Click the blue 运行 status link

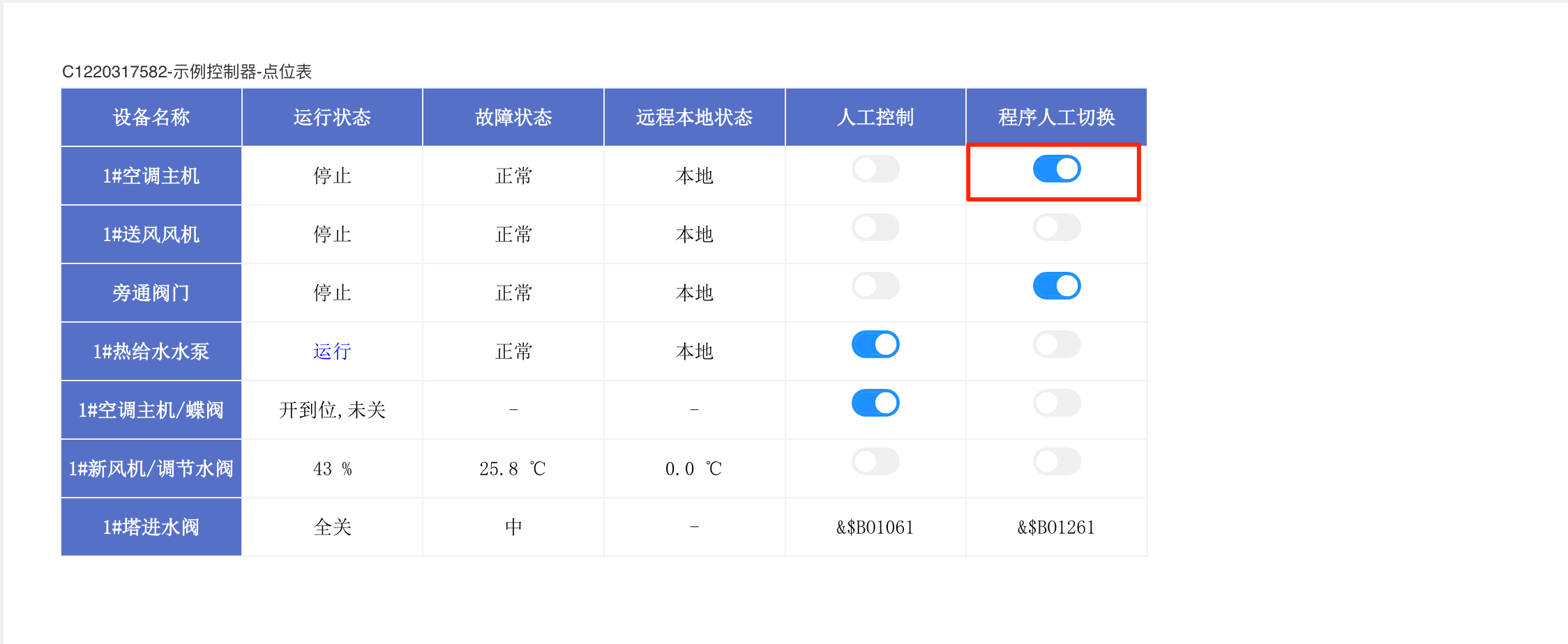[332, 351]
